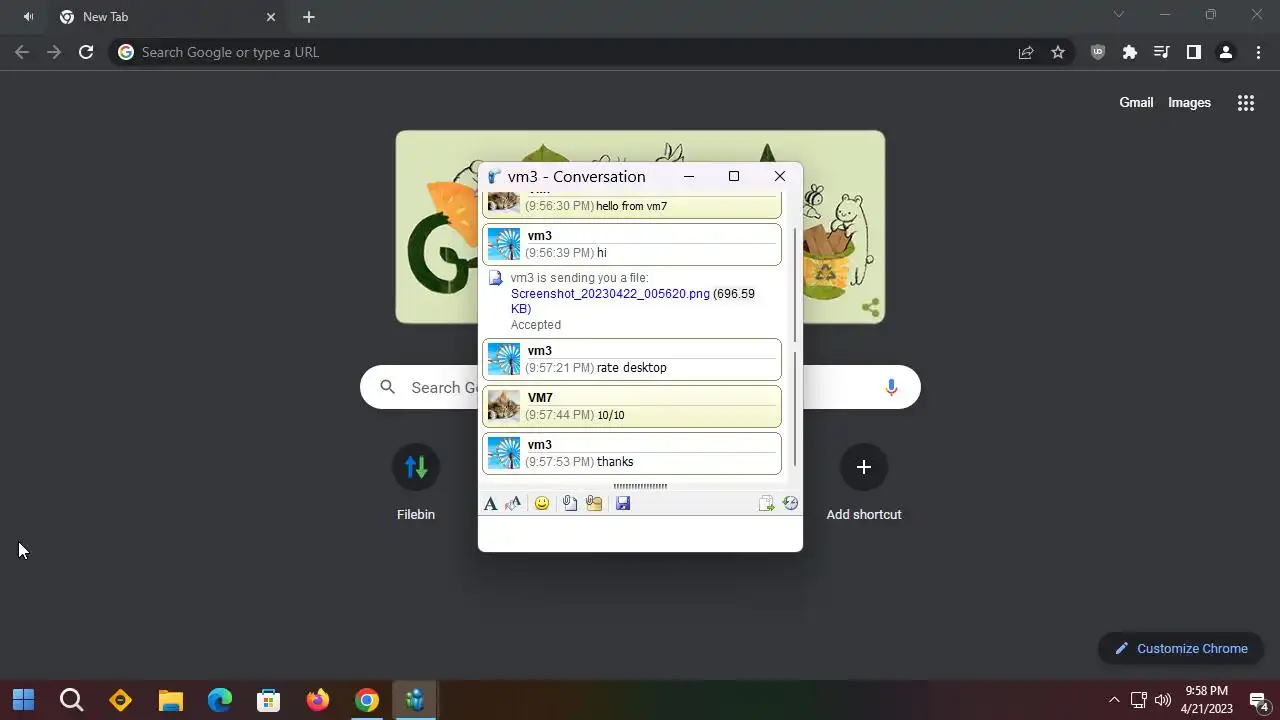This screenshot has height=720, width=1280.
Task: Click the dotted splitter handle above toolbar
Action: 640,486
